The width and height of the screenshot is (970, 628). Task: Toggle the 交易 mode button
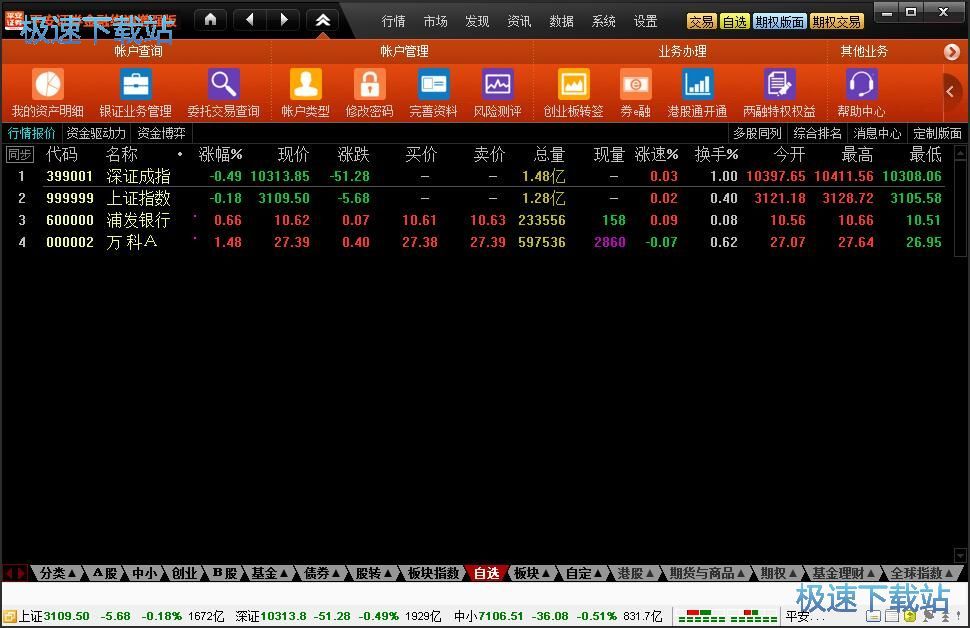[x=702, y=22]
